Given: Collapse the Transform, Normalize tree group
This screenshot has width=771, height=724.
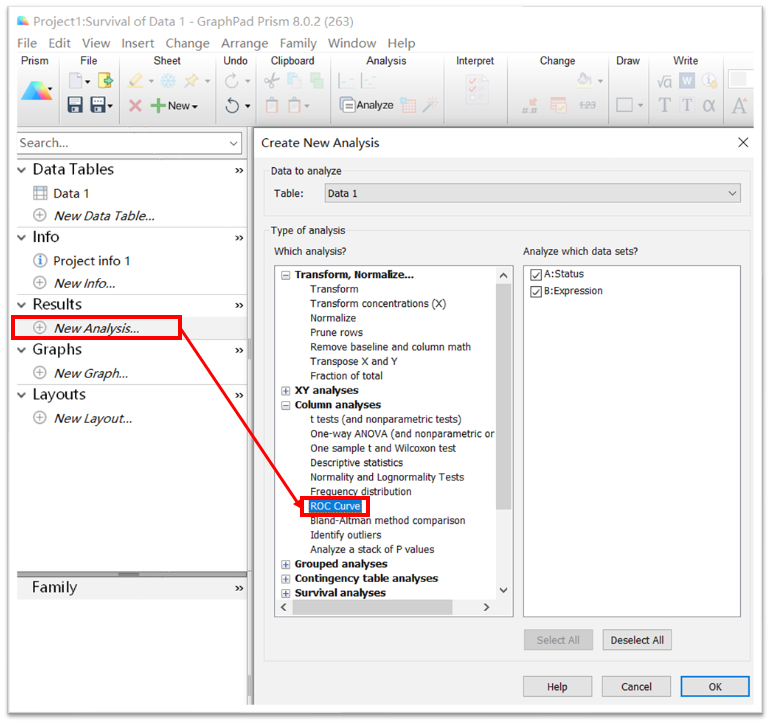Looking at the screenshot, I should tap(286, 275).
